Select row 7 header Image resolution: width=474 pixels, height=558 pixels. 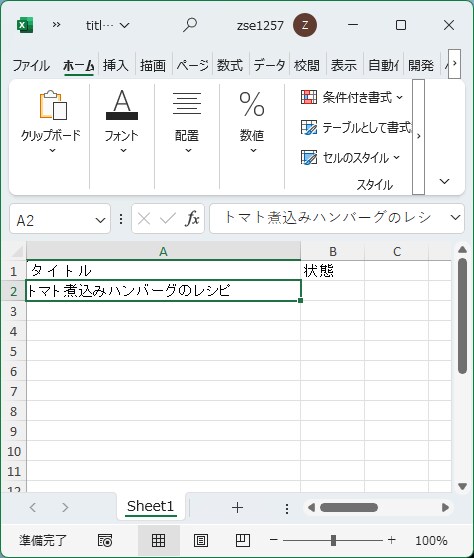14,391
